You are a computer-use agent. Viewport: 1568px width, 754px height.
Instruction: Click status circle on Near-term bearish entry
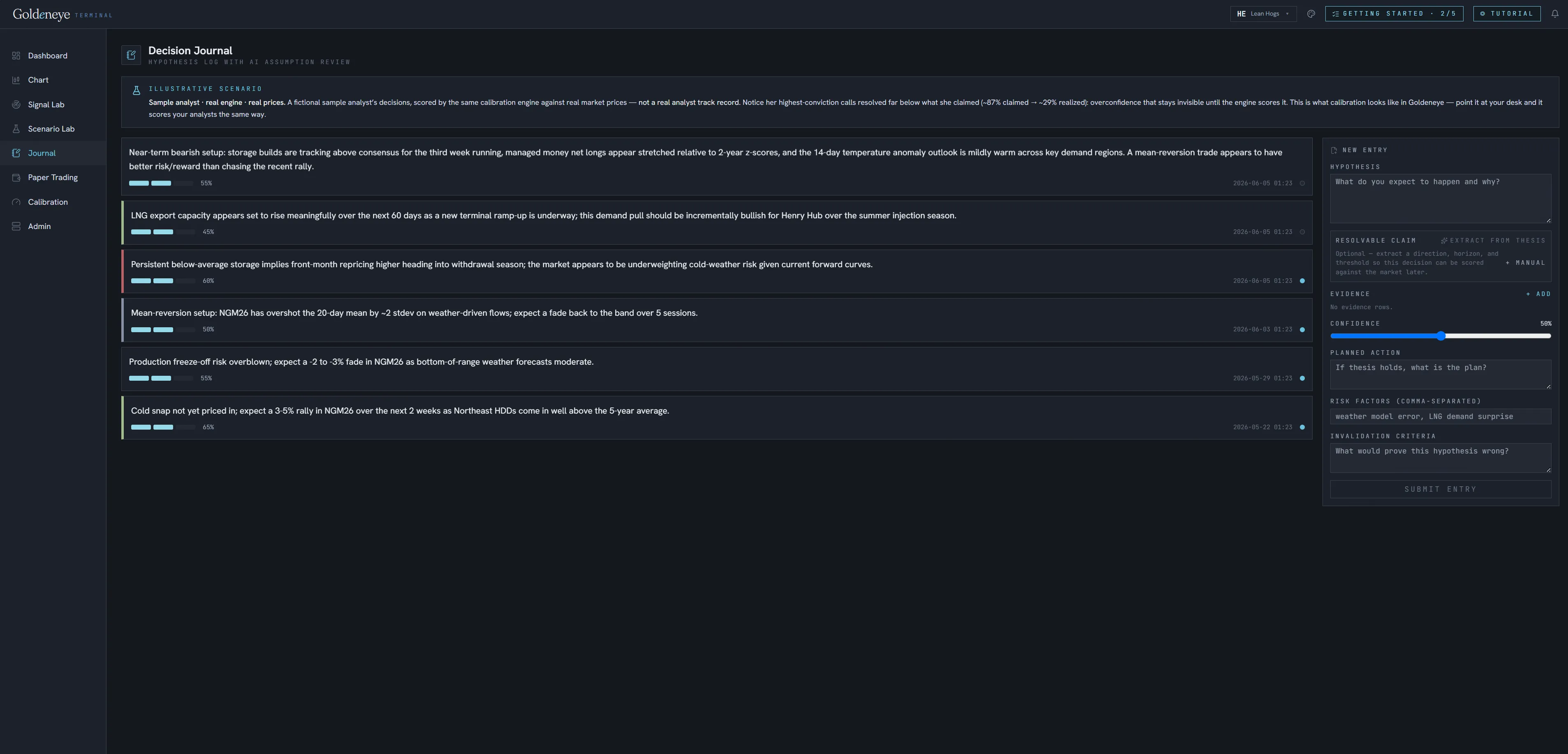tap(1302, 183)
